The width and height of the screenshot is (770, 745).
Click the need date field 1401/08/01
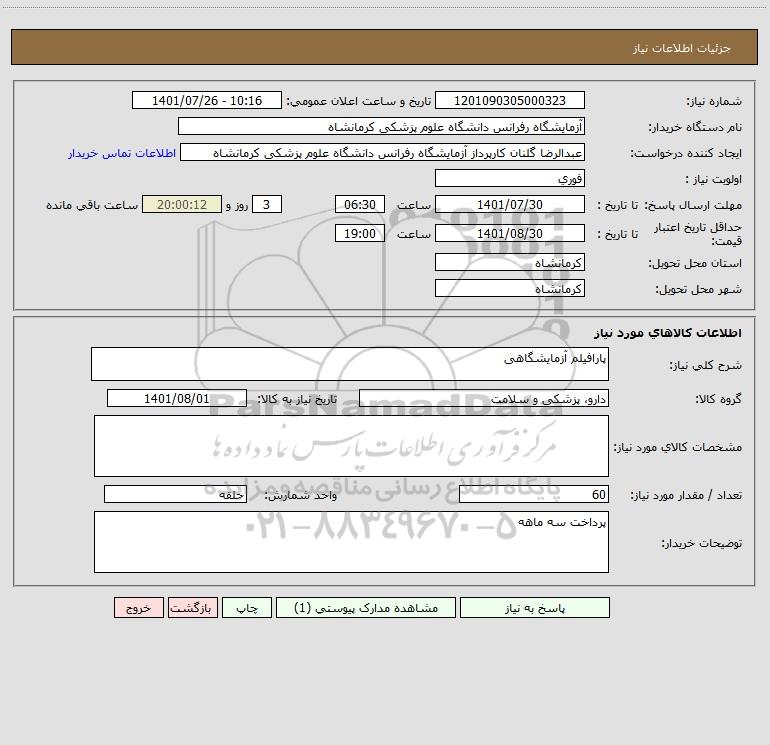point(177,398)
